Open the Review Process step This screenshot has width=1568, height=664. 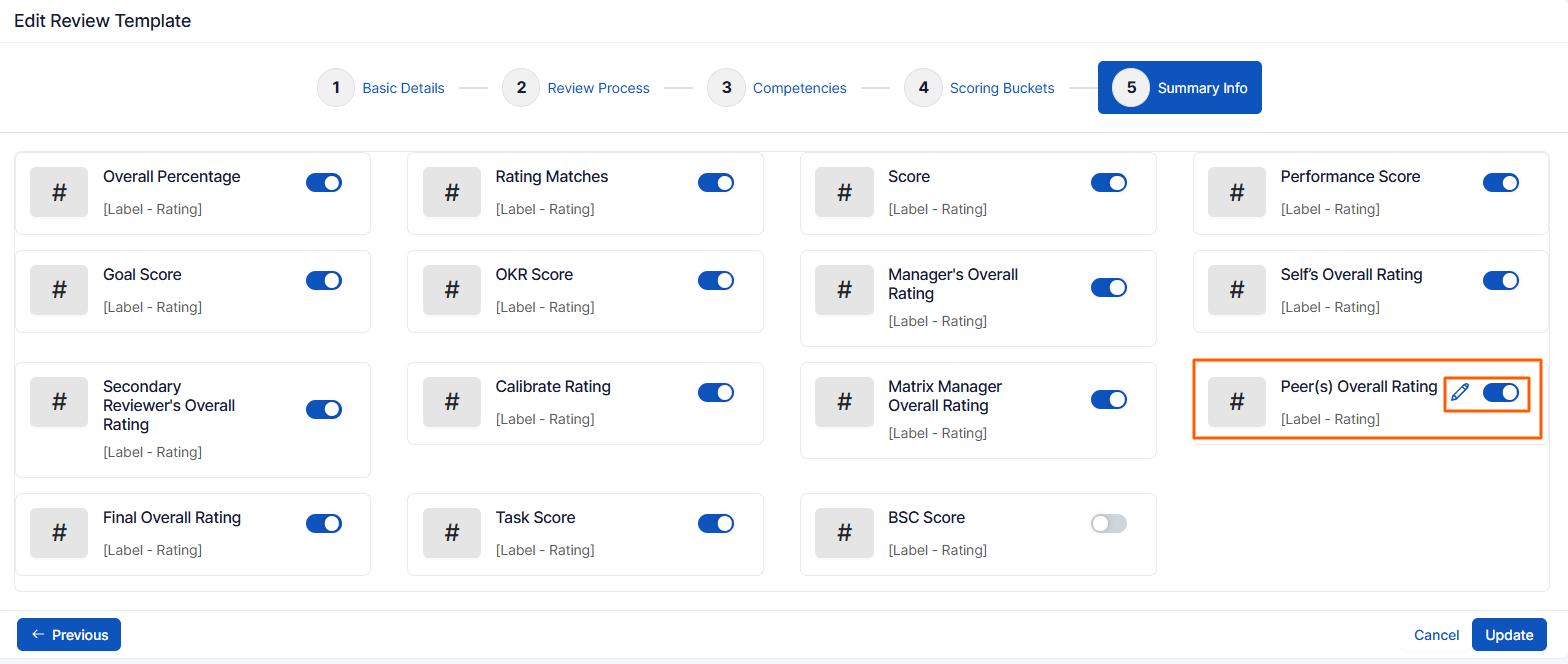(598, 88)
